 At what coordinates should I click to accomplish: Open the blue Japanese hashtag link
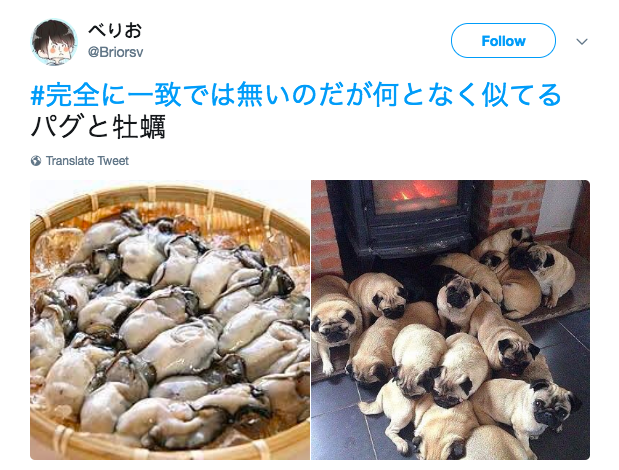pos(296,95)
